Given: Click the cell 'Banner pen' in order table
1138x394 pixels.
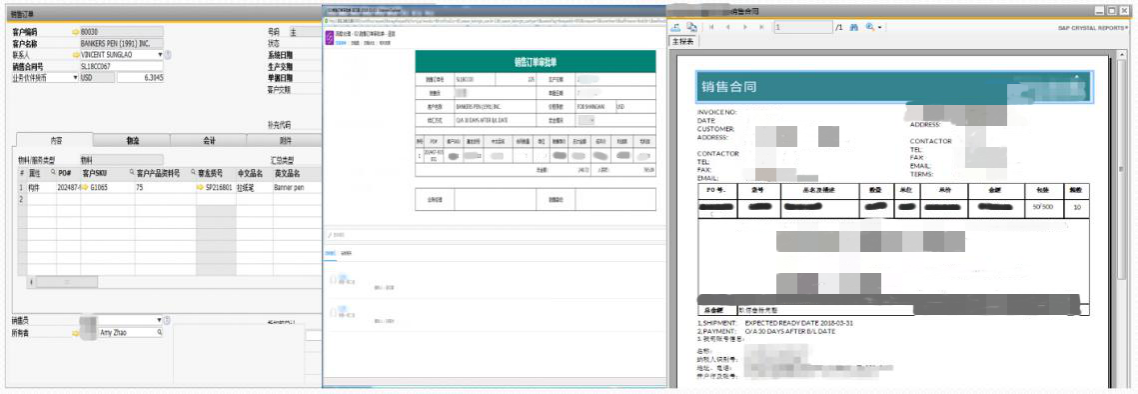Looking at the screenshot, I should pyautogui.click(x=297, y=187).
